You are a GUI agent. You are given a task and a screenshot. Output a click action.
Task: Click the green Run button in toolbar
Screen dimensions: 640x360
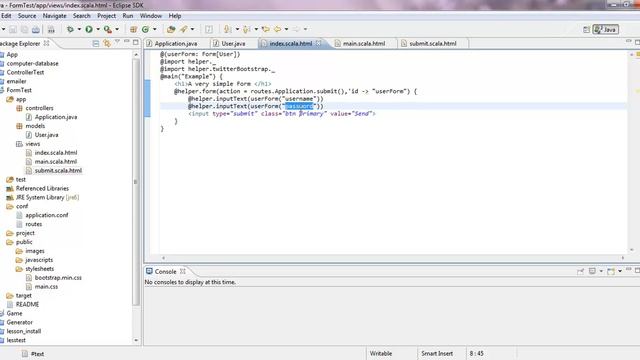coord(89,29)
